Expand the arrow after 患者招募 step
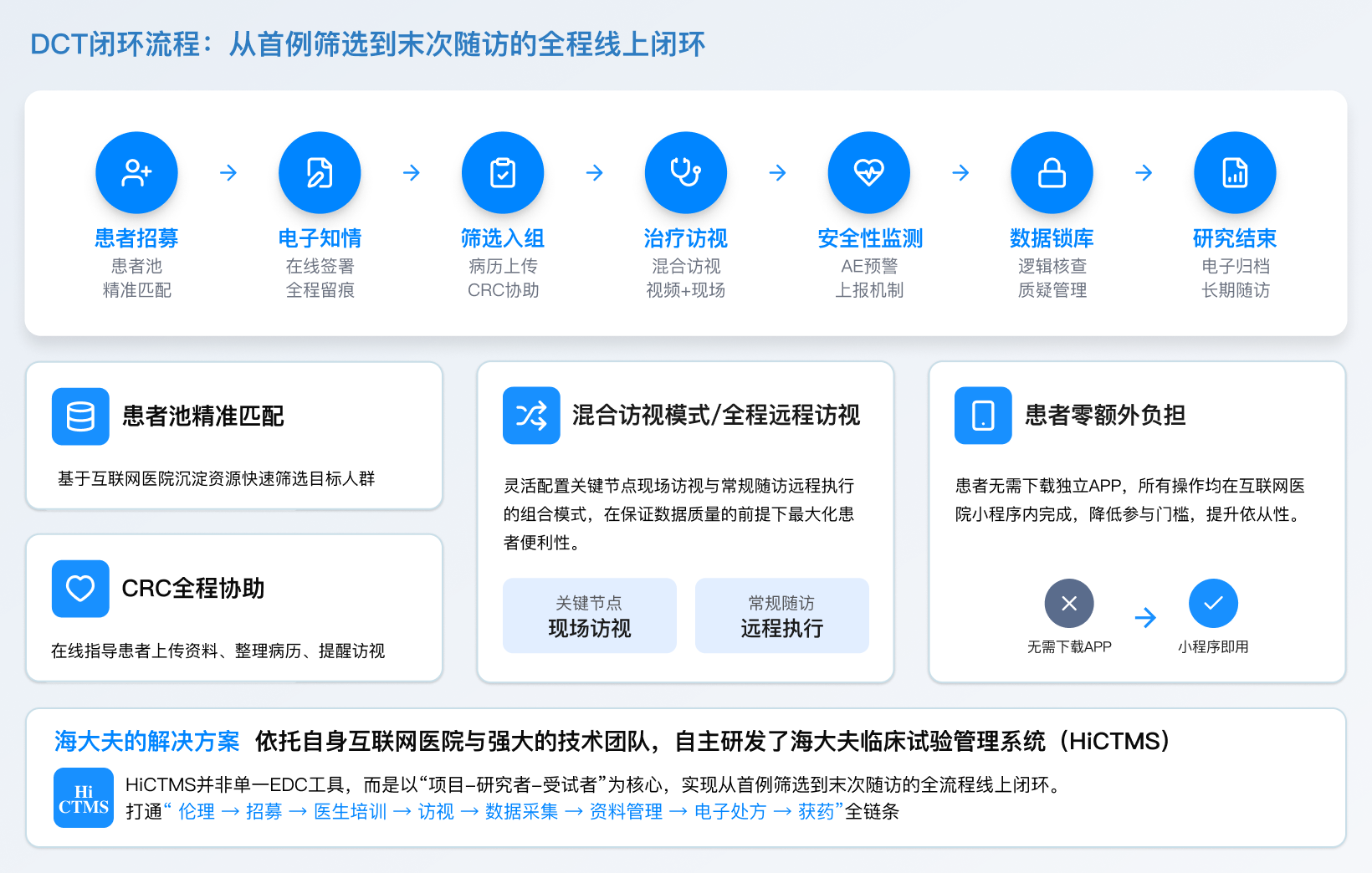 tap(228, 172)
